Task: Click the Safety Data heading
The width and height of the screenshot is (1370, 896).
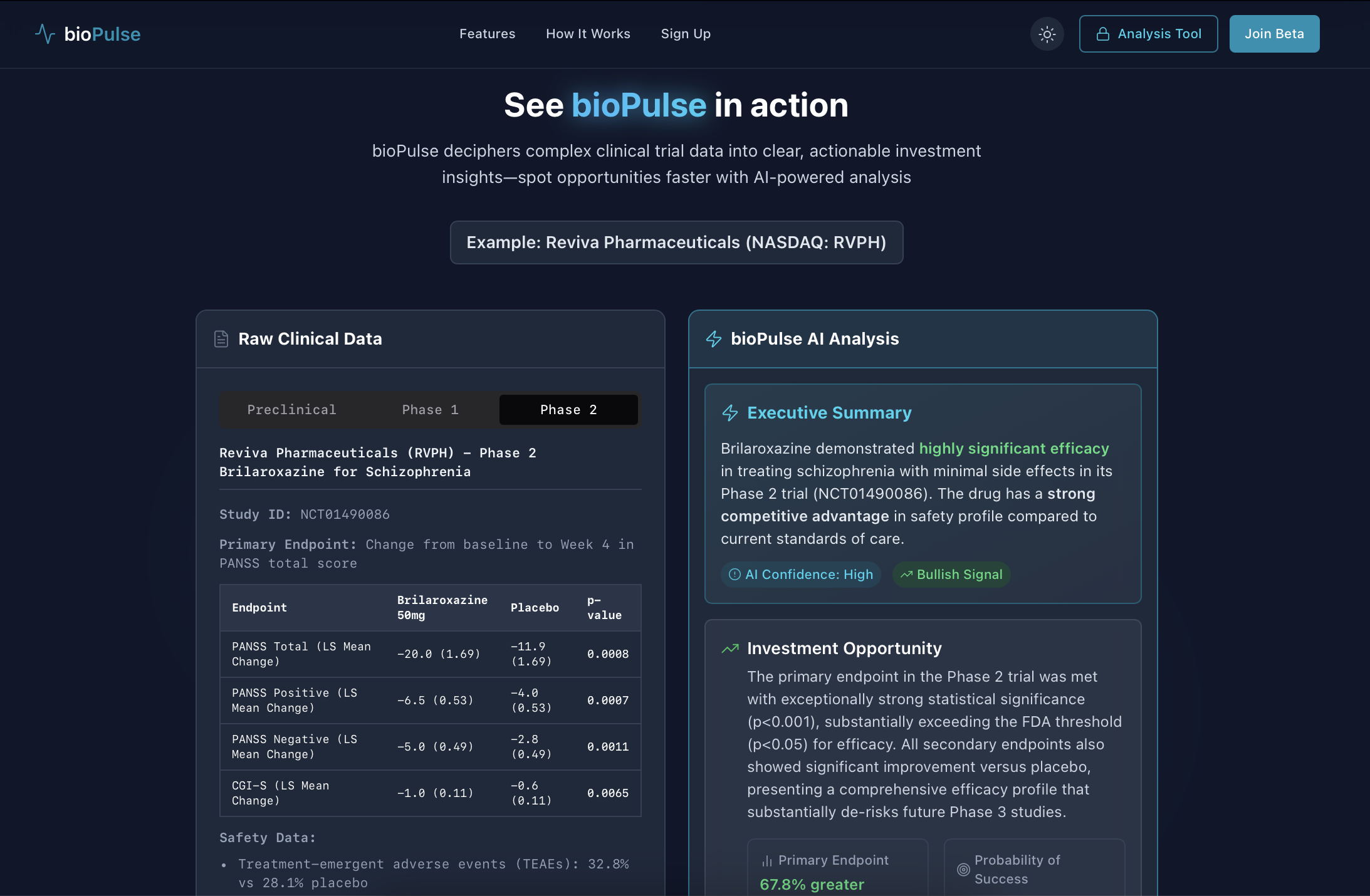Action: point(268,838)
